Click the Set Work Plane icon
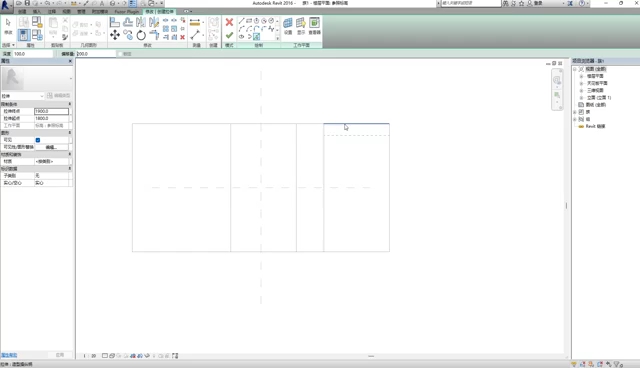 point(288,25)
